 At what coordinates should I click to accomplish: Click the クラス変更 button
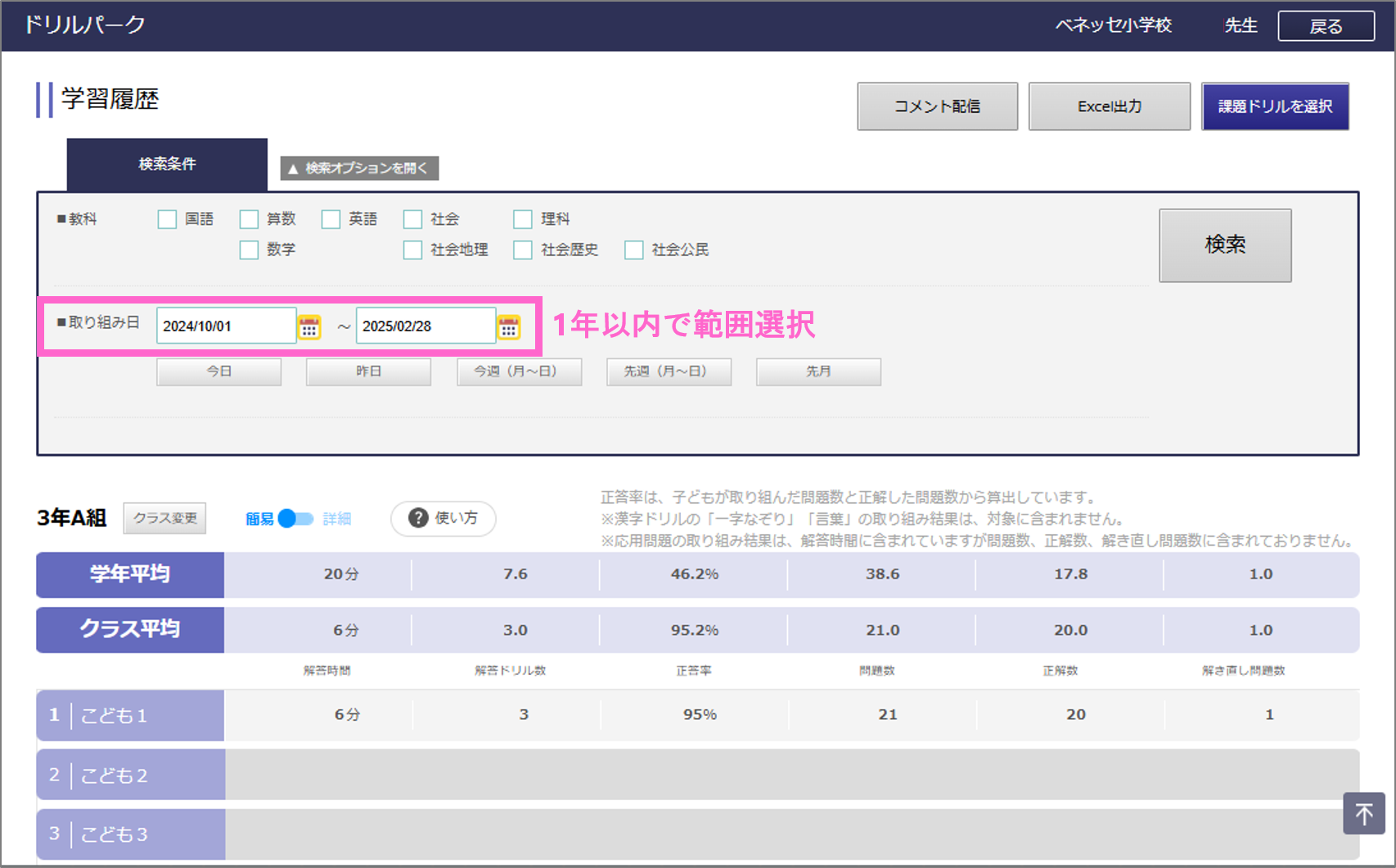click(x=164, y=519)
